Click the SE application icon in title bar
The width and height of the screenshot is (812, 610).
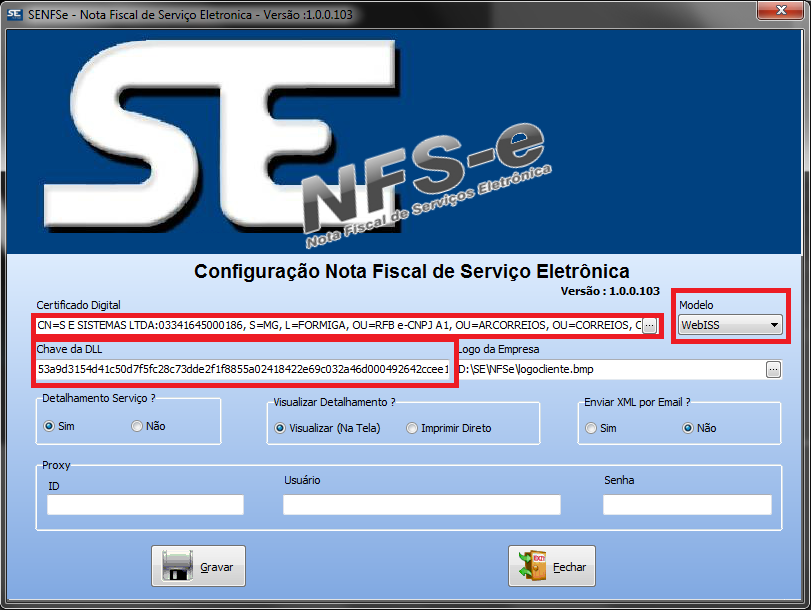click(x=16, y=15)
